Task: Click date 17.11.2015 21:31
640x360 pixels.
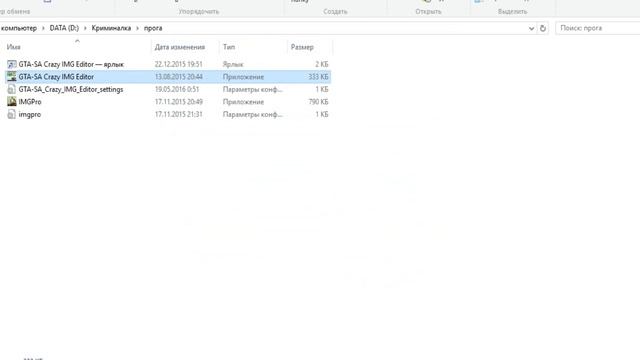Action: [178, 114]
